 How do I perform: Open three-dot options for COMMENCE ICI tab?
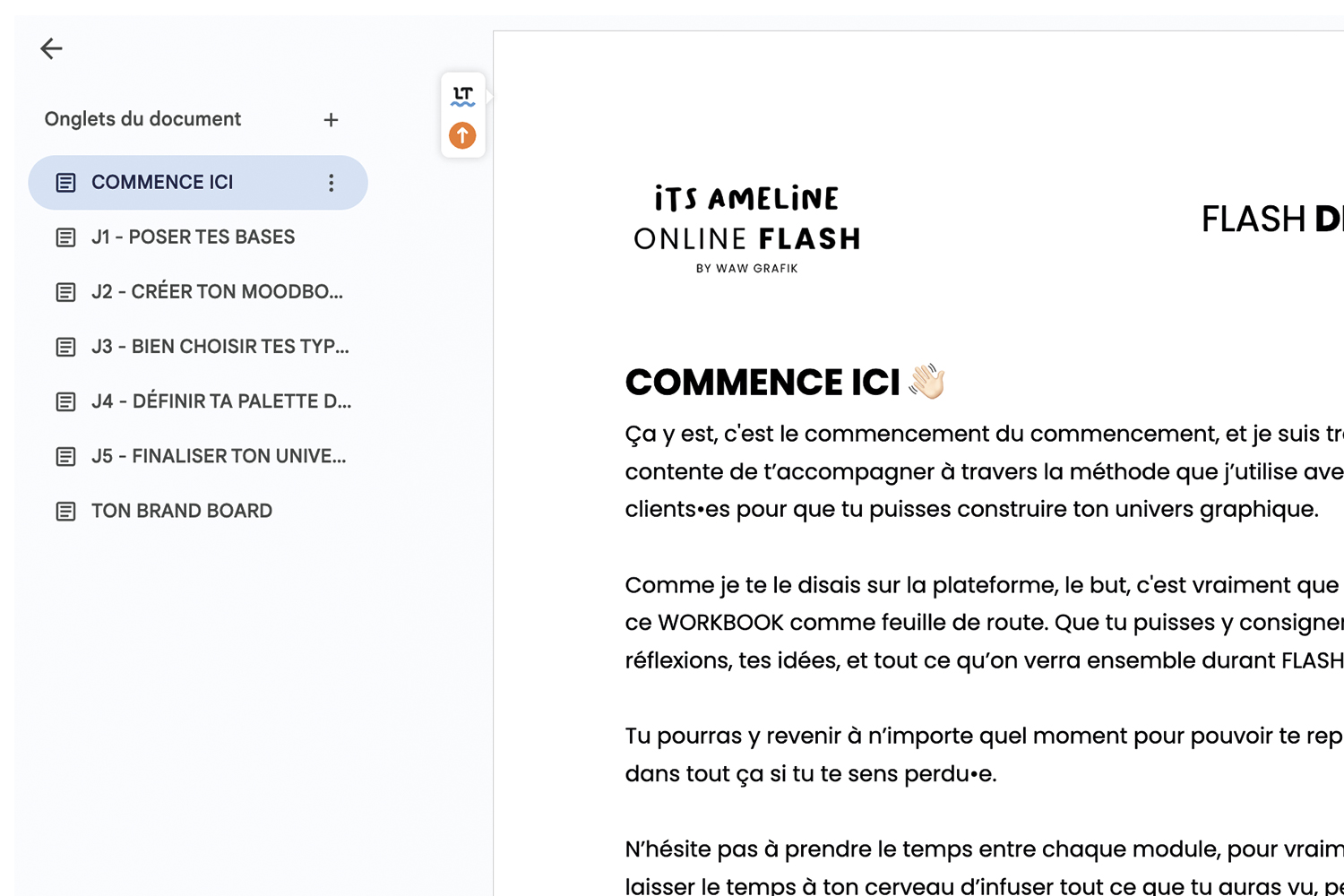(x=331, y=183)
